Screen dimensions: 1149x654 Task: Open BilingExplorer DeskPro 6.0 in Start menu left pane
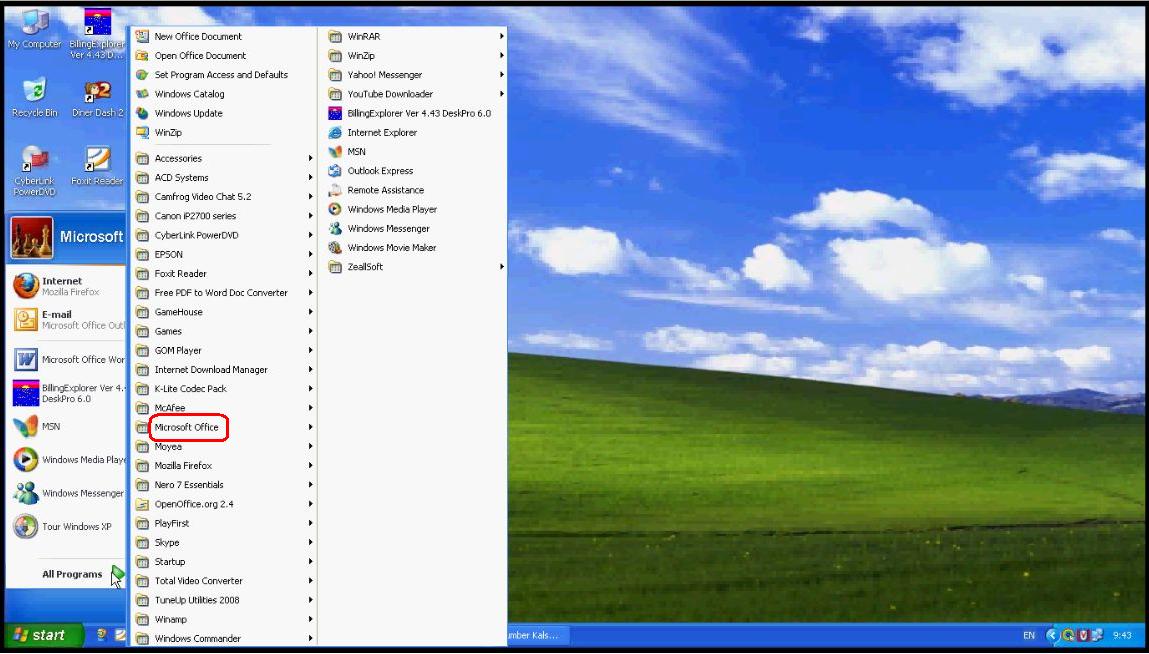coord(67,393)
